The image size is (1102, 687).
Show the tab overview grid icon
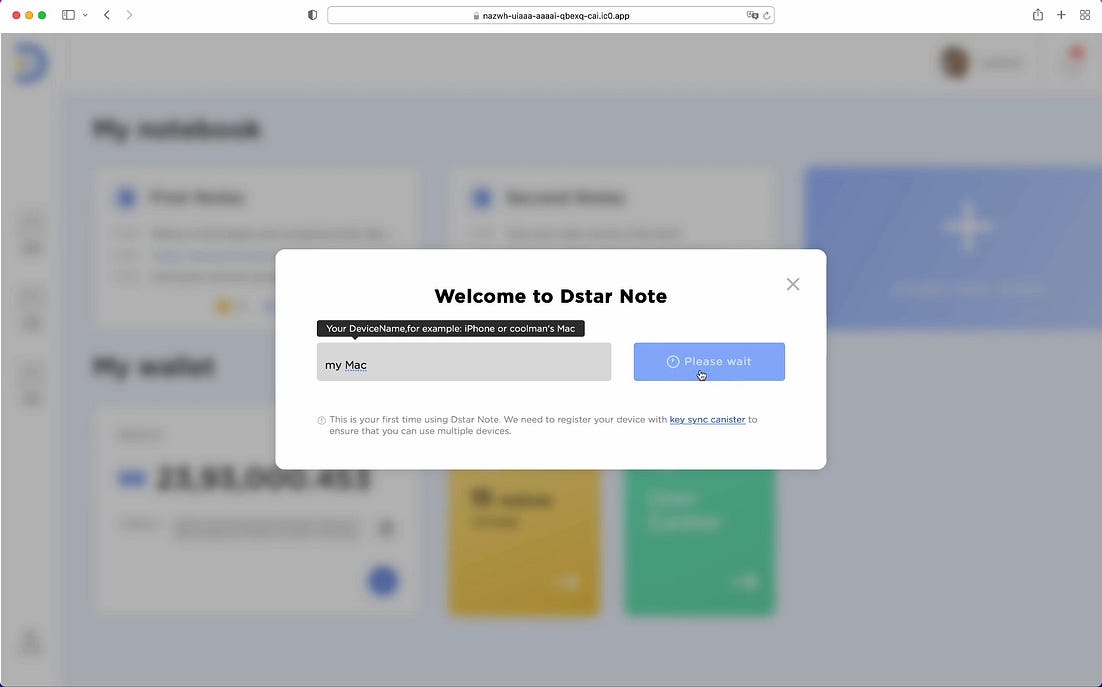click(x=1084, y=15)
